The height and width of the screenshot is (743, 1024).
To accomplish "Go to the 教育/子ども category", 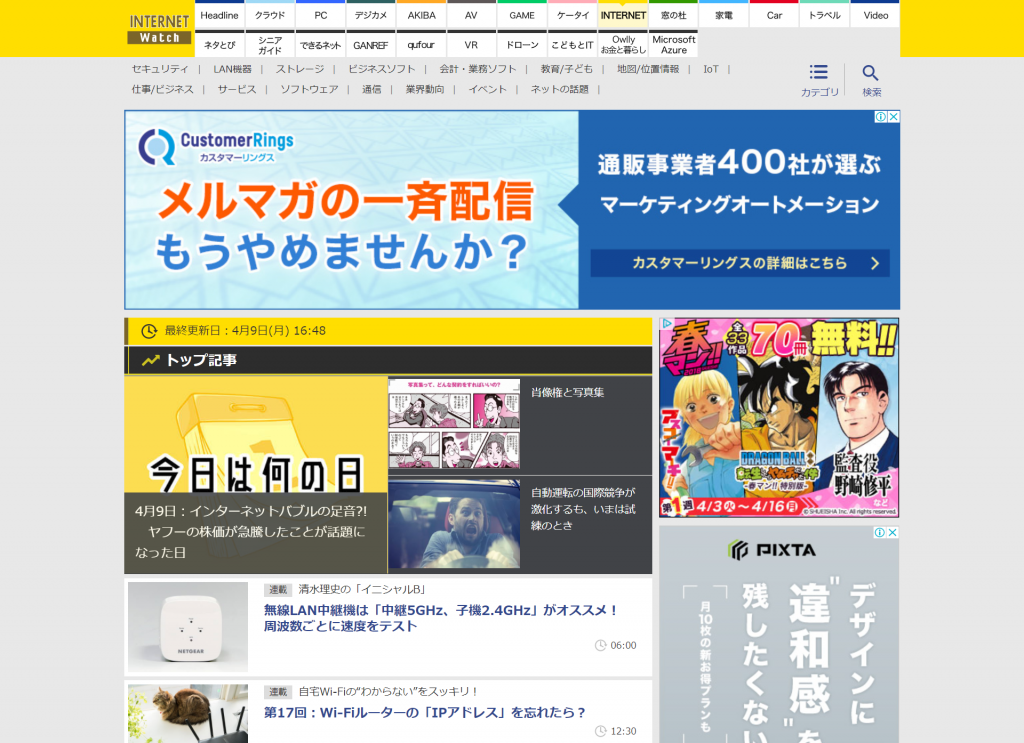I will (567, 69).
